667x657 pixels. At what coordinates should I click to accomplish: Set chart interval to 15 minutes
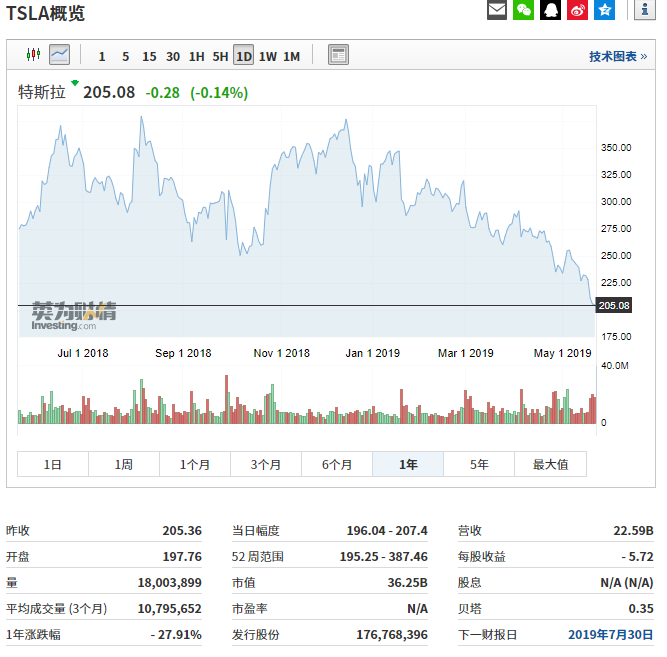(149, 56)
